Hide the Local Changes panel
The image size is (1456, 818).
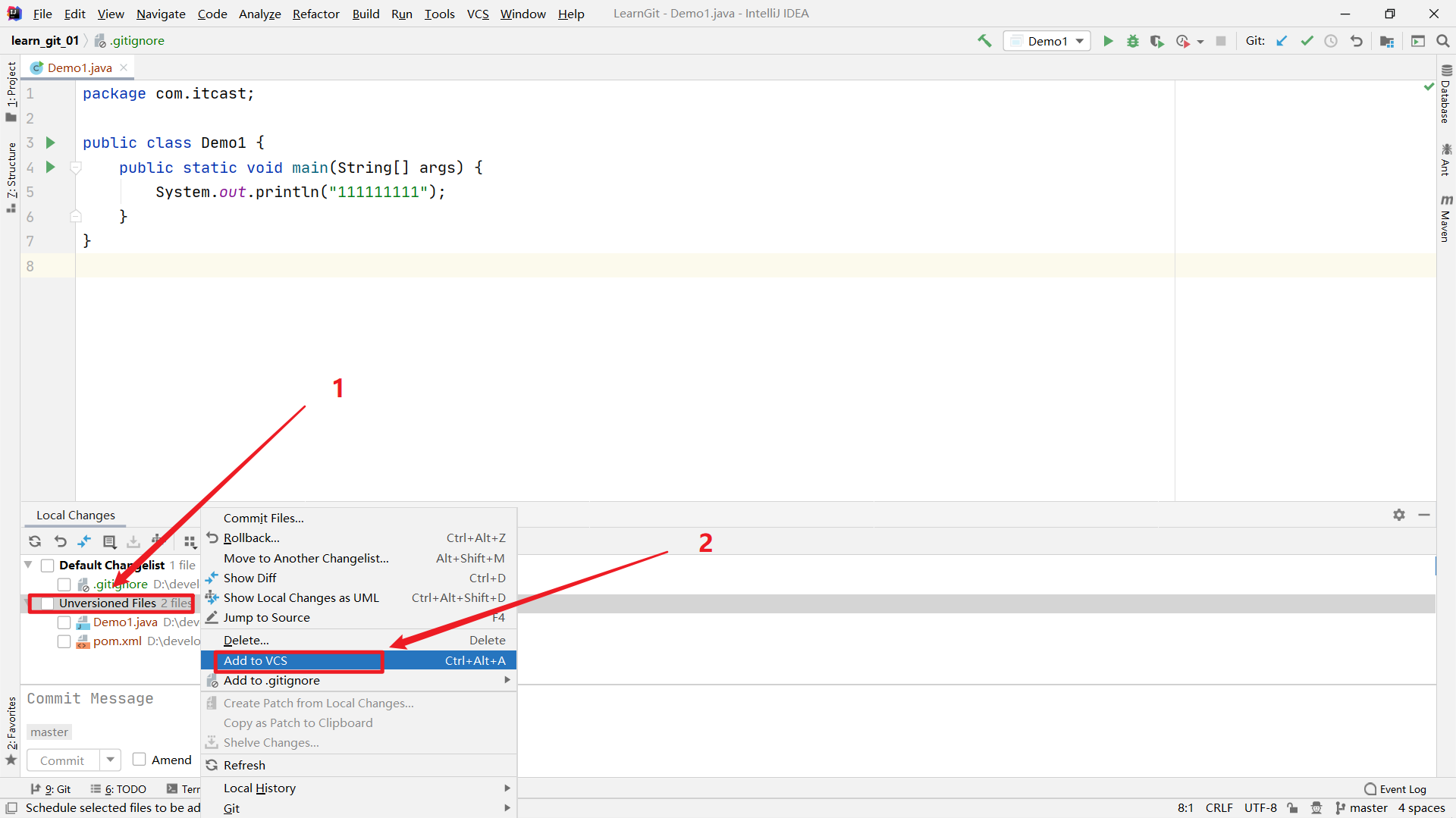click(1424, 515)
